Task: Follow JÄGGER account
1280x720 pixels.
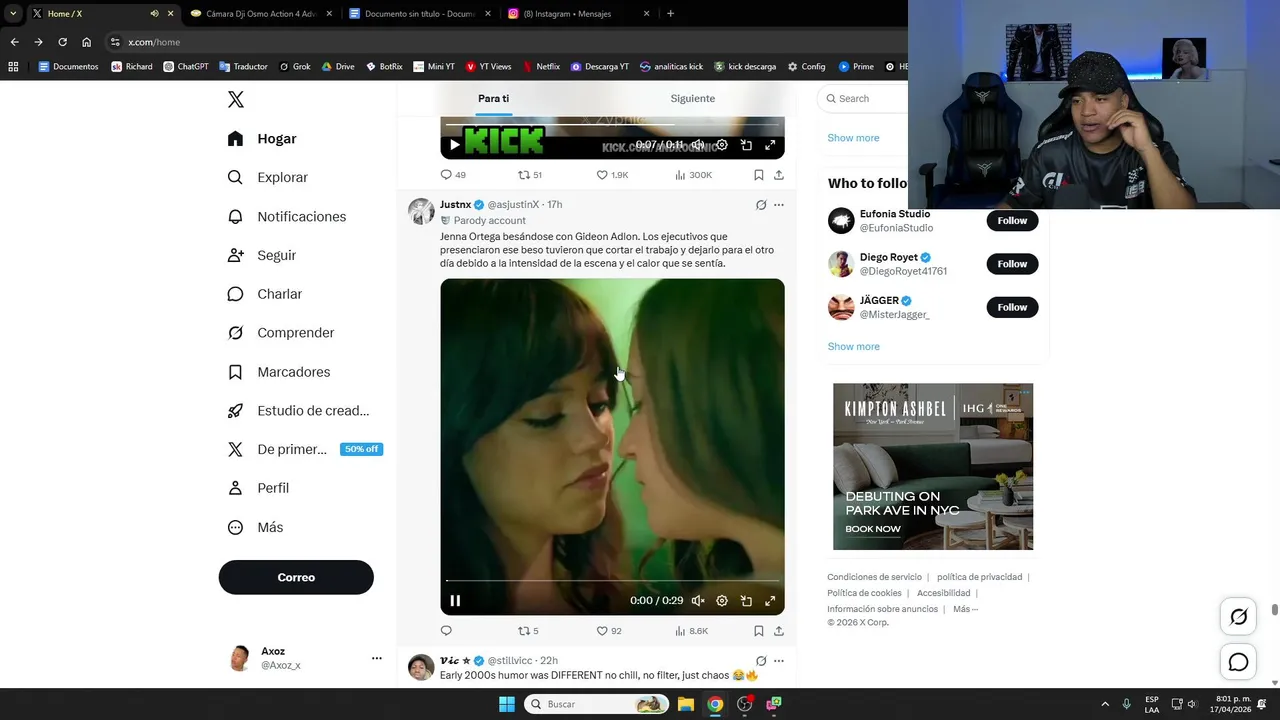Action: [x=1012, y=307]
